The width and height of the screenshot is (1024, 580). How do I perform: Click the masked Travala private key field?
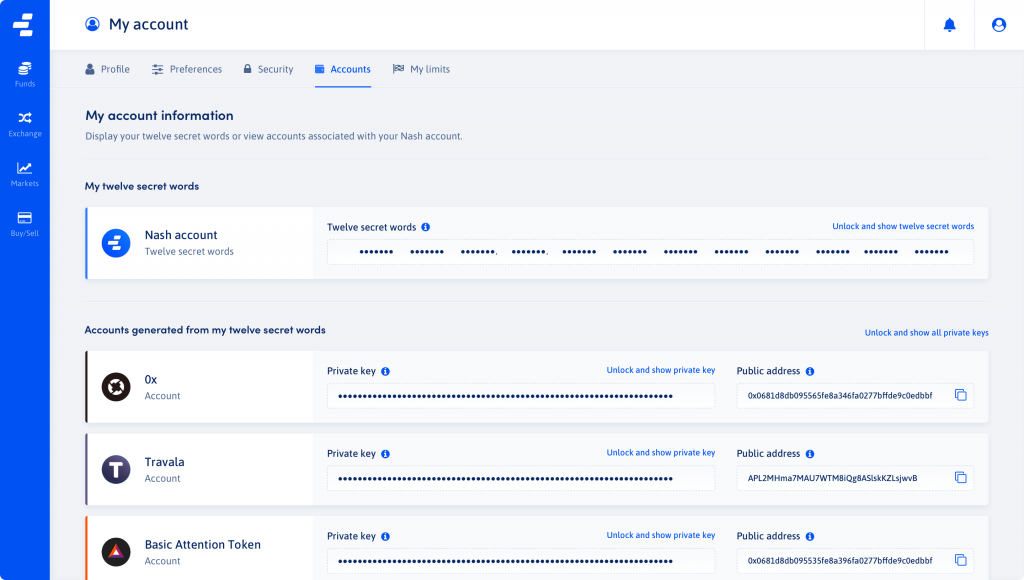521,478
